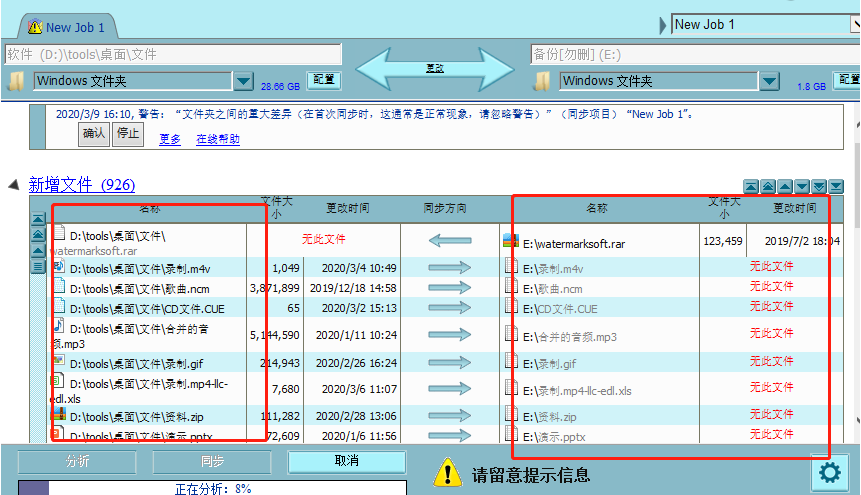Viewport: 861px width, 495px height.
Task: Click the E:\录制.mp4-llc-edl.xls entry
Action: click(x=577, y=391)
